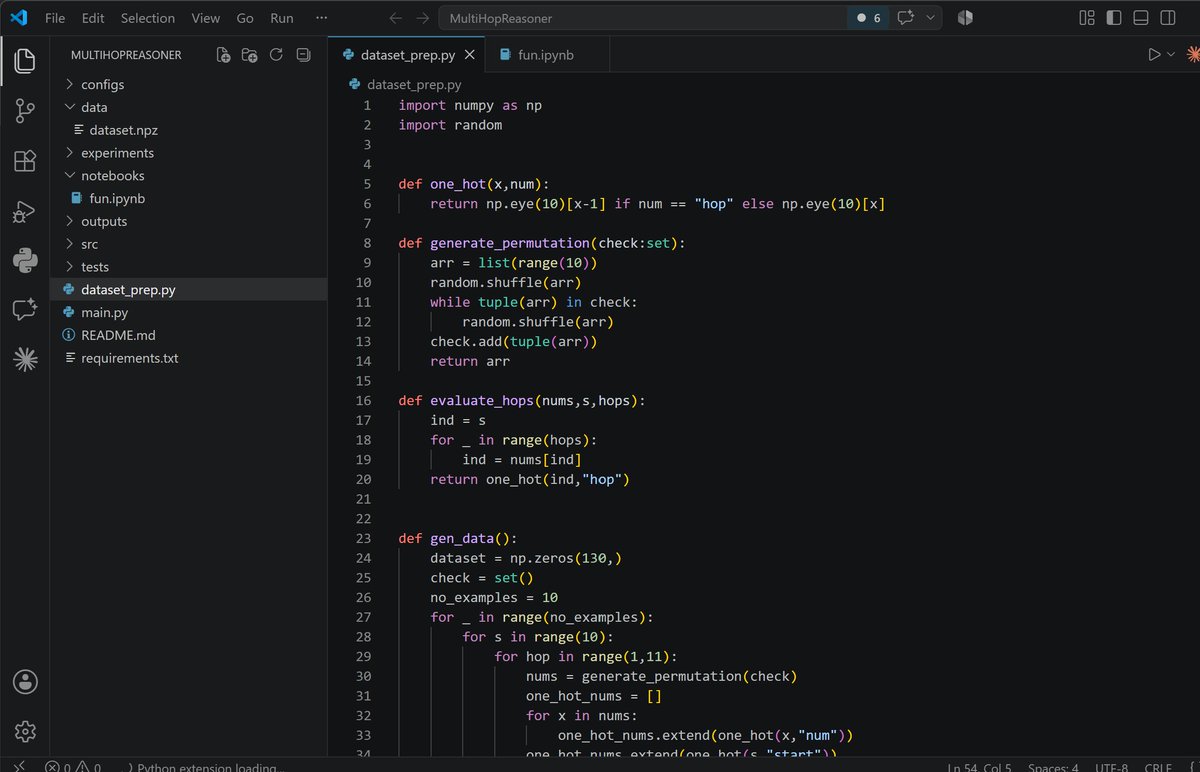Select dataset_prep.py in Explorer tree
The height and width of the screenshot is (772, 1200).
pos(188,290)
